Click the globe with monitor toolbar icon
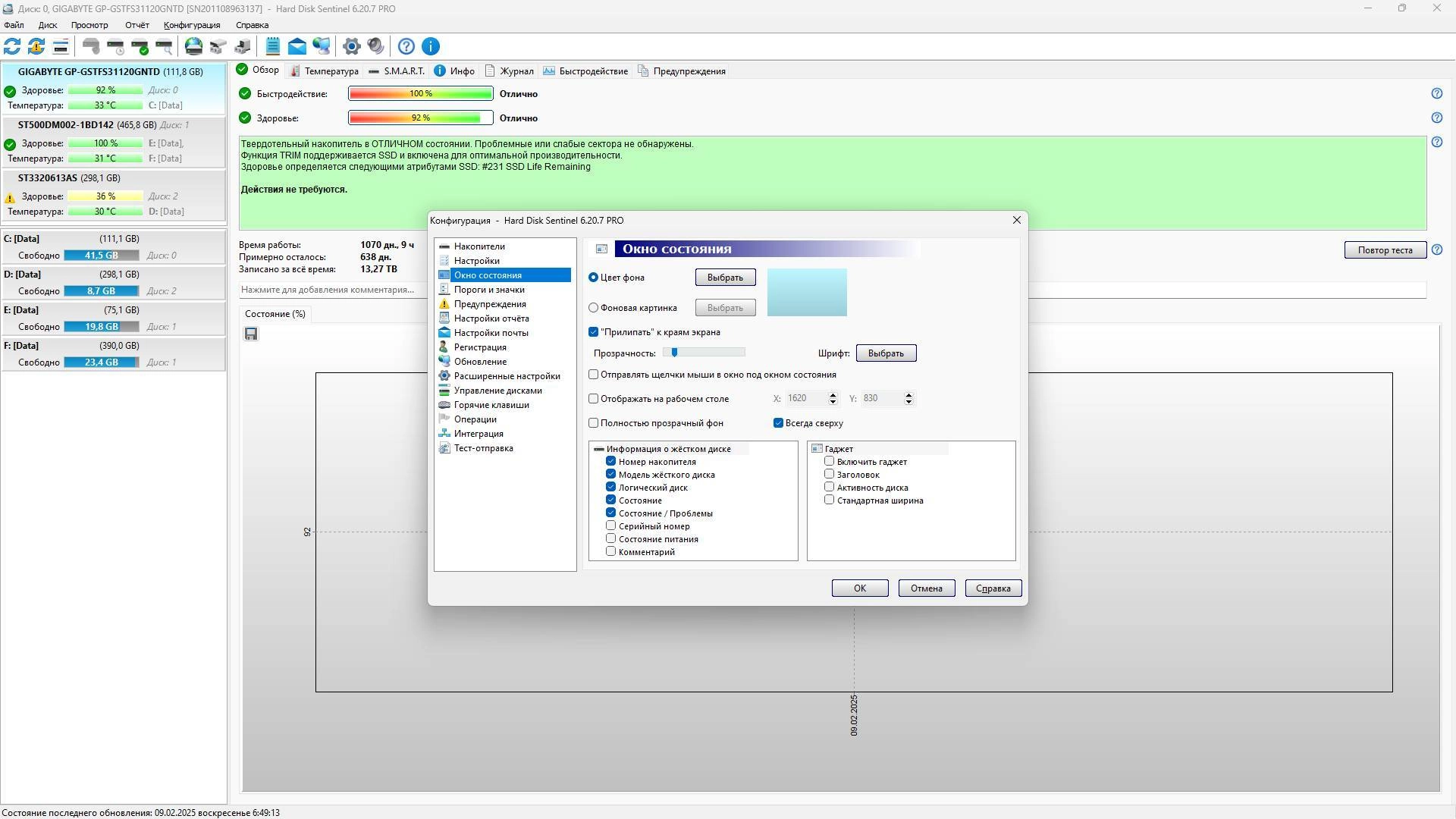Image resolution: width=1456 pixels, height=819 pixels. pos(322,46)
